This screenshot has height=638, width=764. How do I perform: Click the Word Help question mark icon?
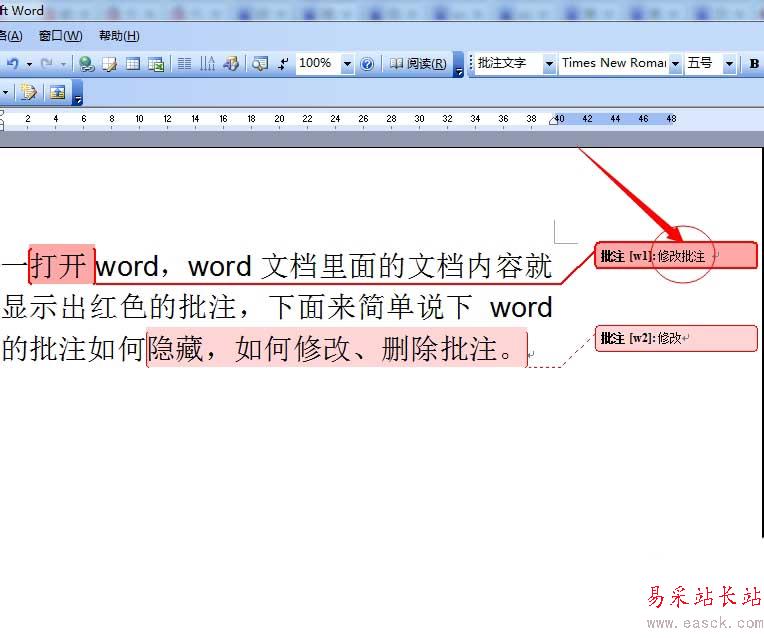coord(367,64)
